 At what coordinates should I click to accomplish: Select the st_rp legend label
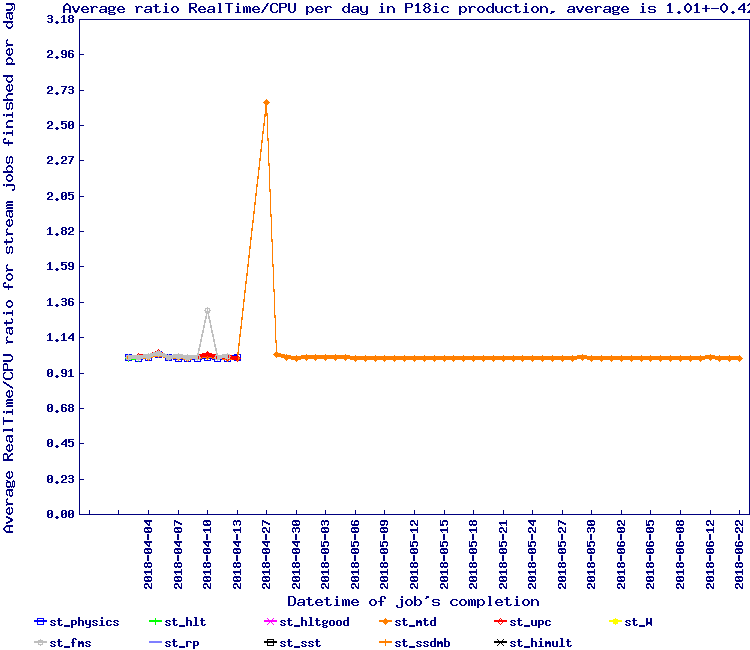182,643
